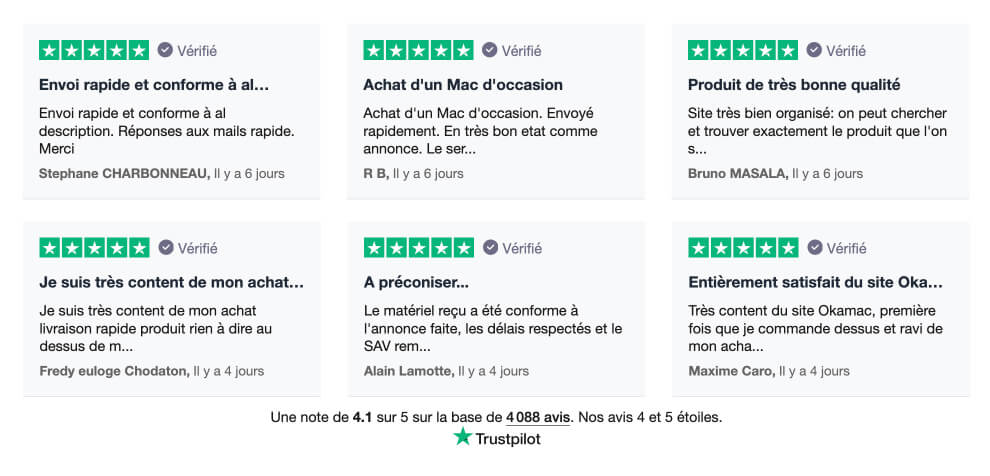Click verified checkmark on R B's review
This screenshot has width=990, height=476.
tap(490, 50)
